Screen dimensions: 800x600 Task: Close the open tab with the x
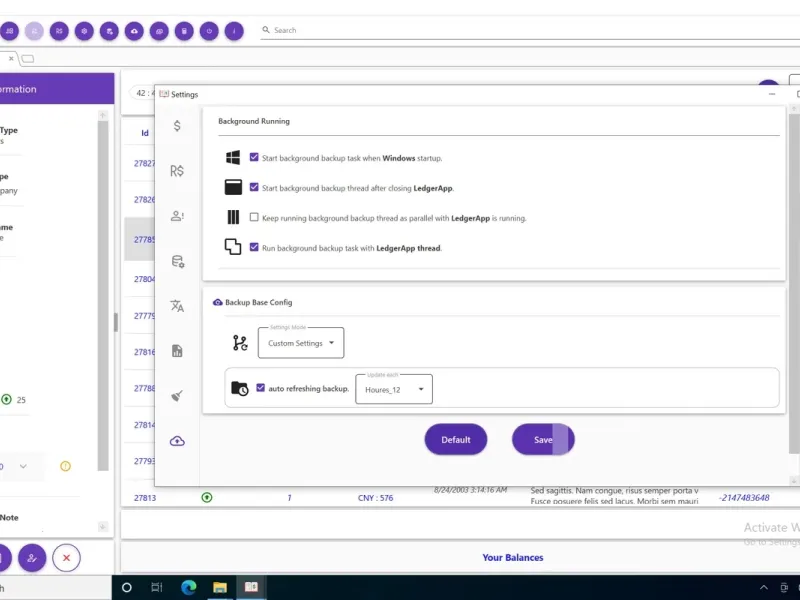(11, 58)
